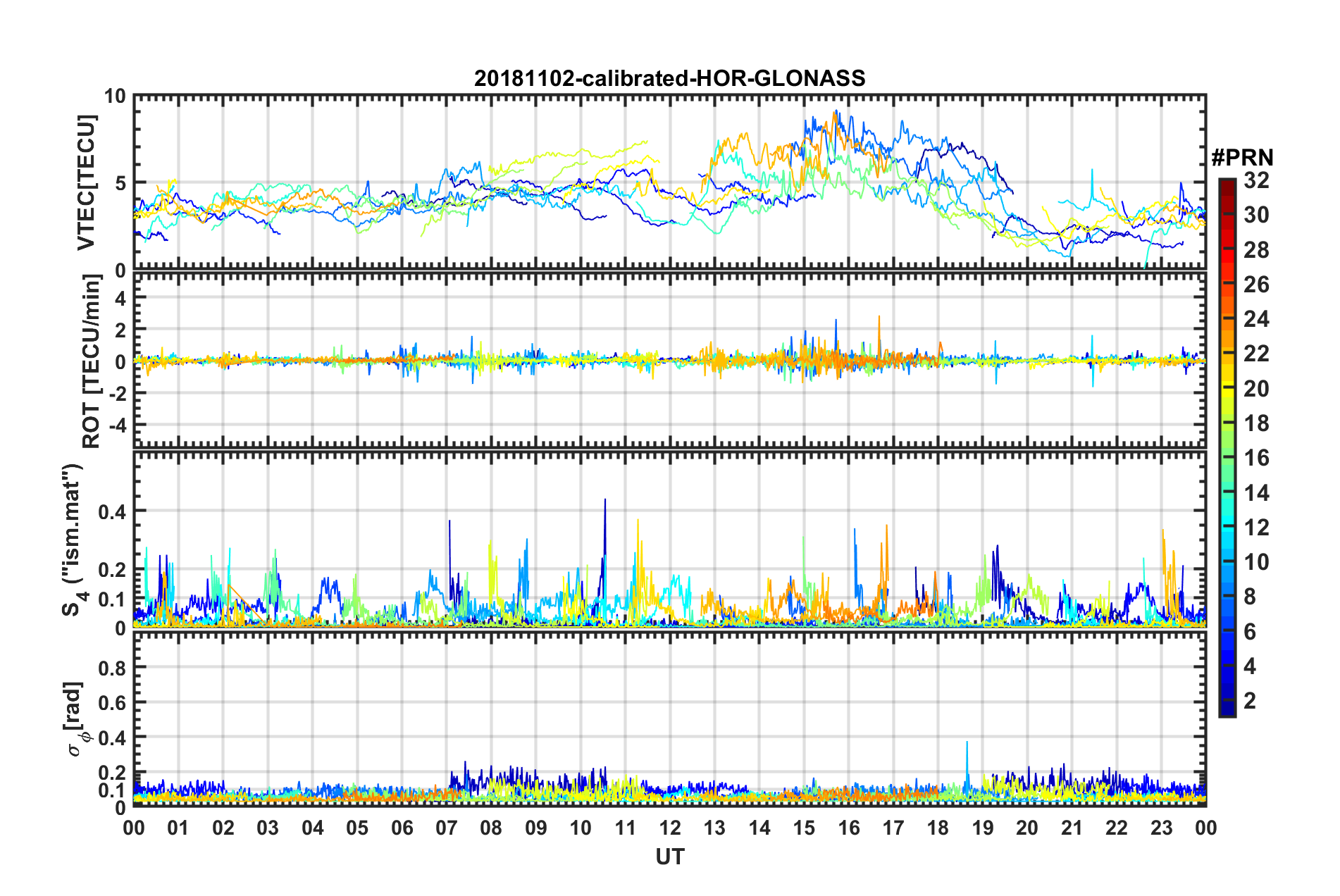
Task: Select the "17" hour tick label
Action: (893, 828)
